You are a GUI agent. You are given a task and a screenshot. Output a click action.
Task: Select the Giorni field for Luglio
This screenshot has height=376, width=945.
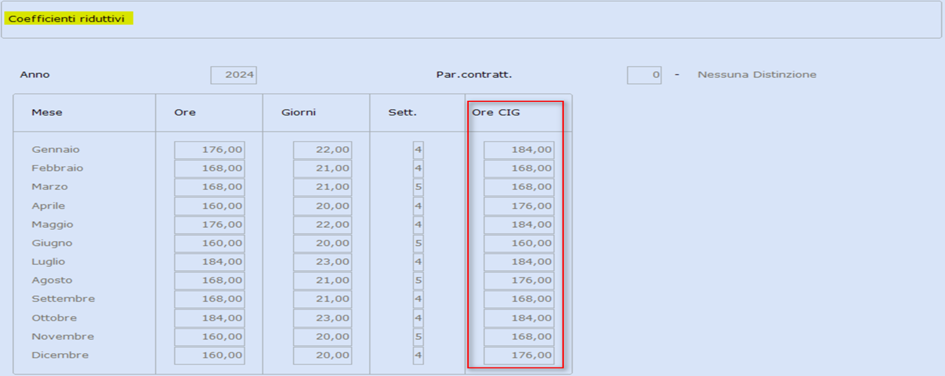coord(322,262)
